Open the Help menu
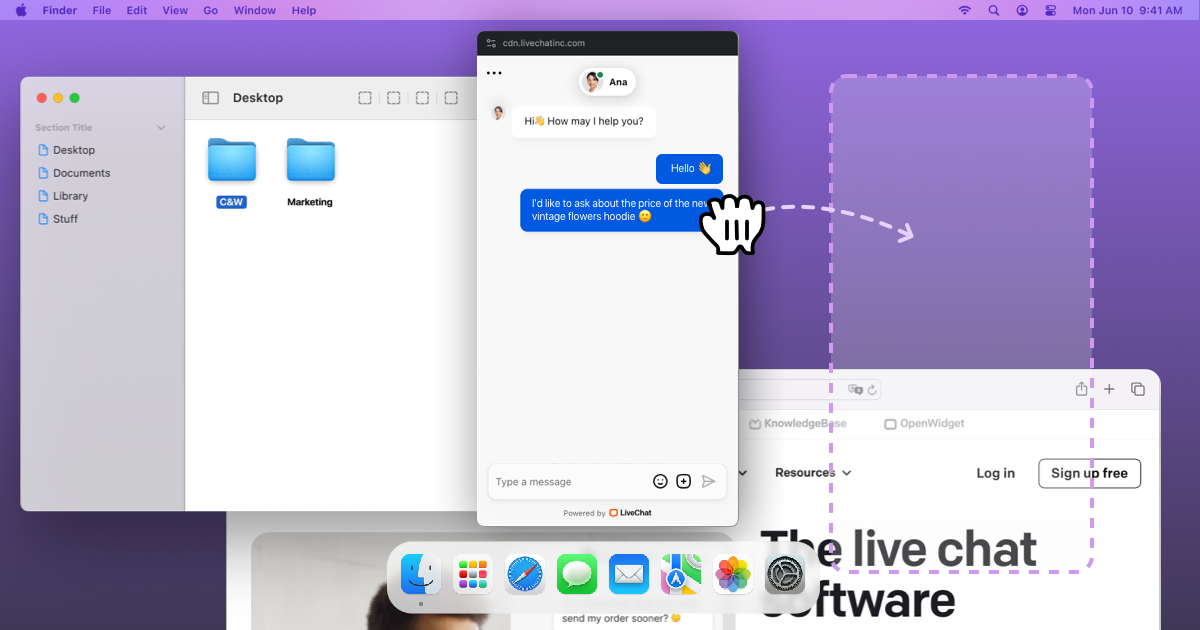This screenshot has width=1200, height=630. point(304,11)
